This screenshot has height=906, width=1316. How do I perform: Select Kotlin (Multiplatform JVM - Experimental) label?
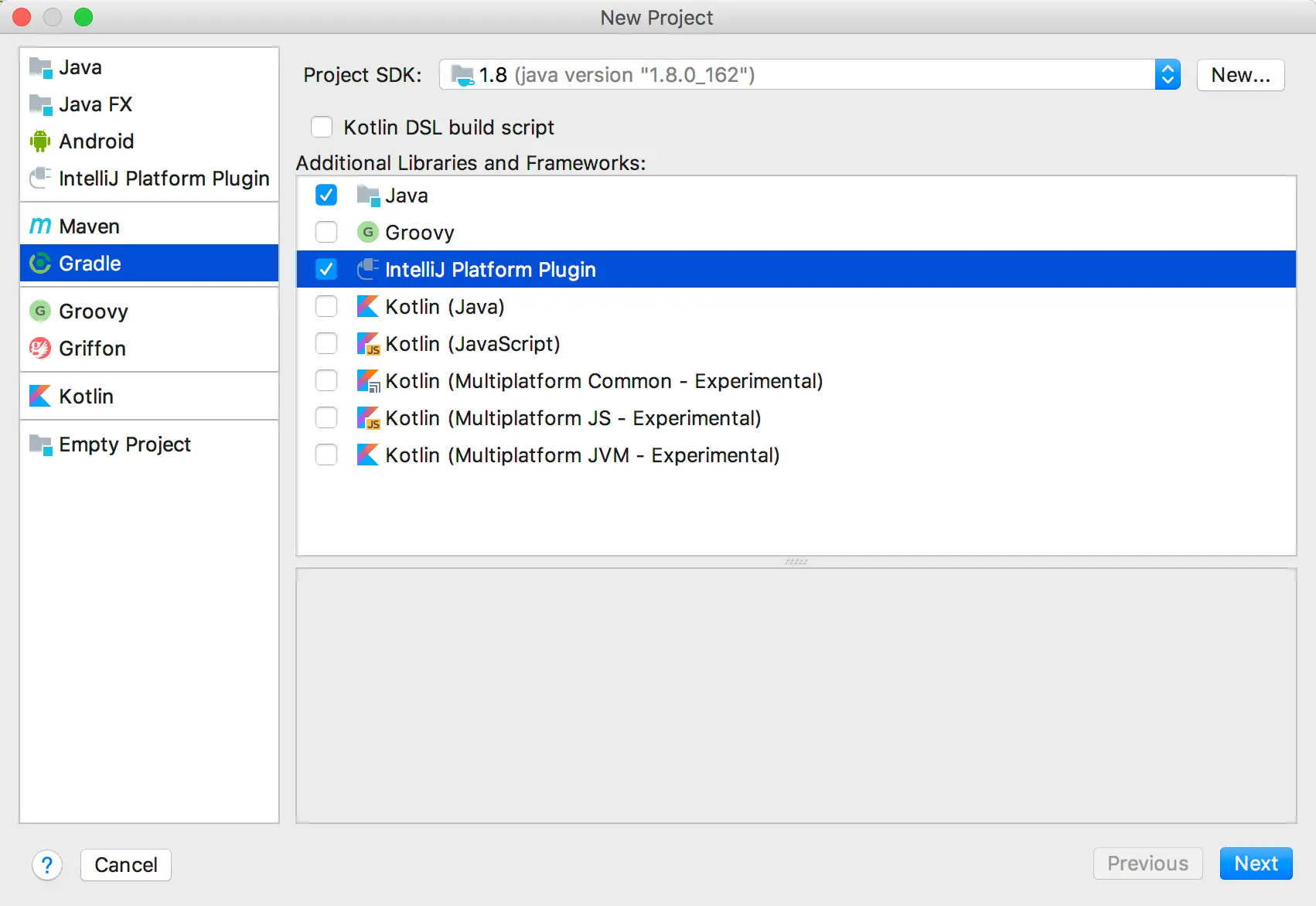(582, 455)
